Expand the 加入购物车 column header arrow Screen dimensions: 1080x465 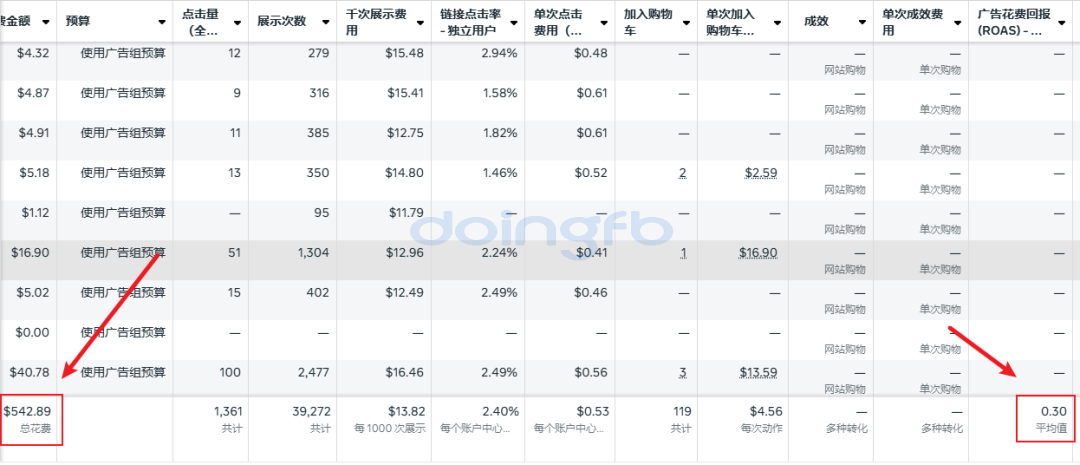[685, 22]
